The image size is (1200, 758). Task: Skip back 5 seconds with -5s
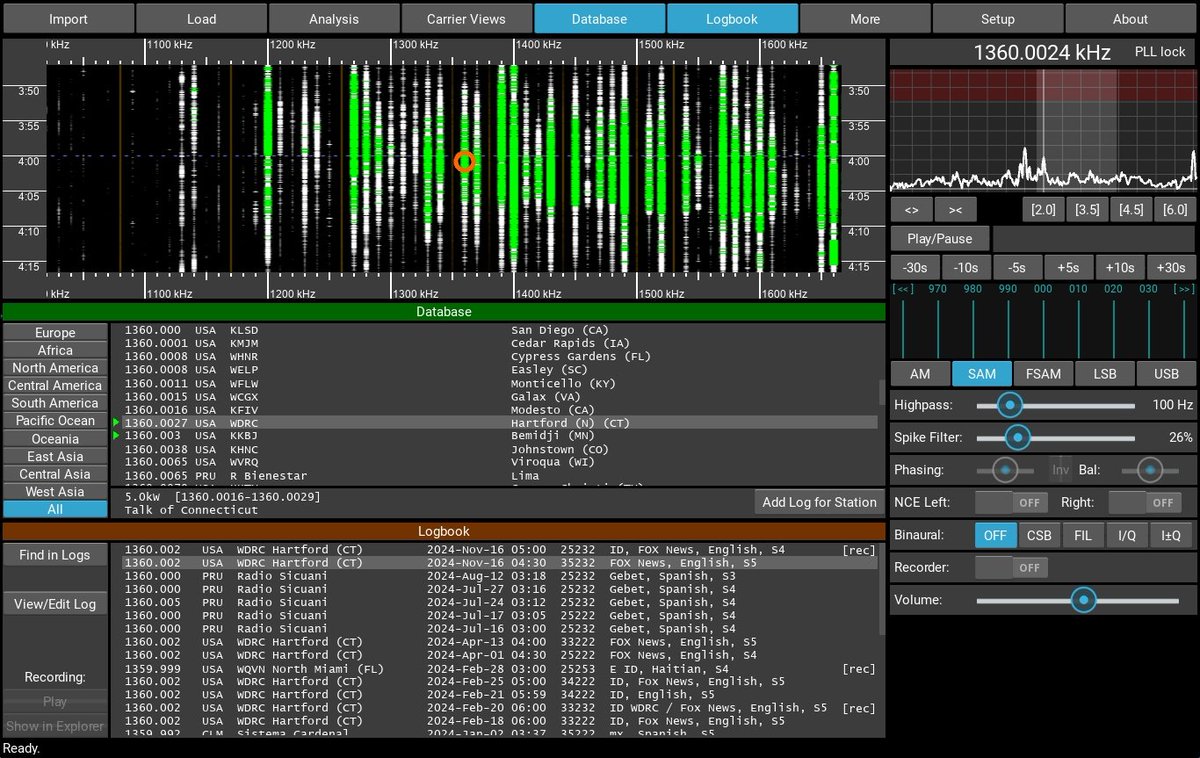tap(1017, 268)
